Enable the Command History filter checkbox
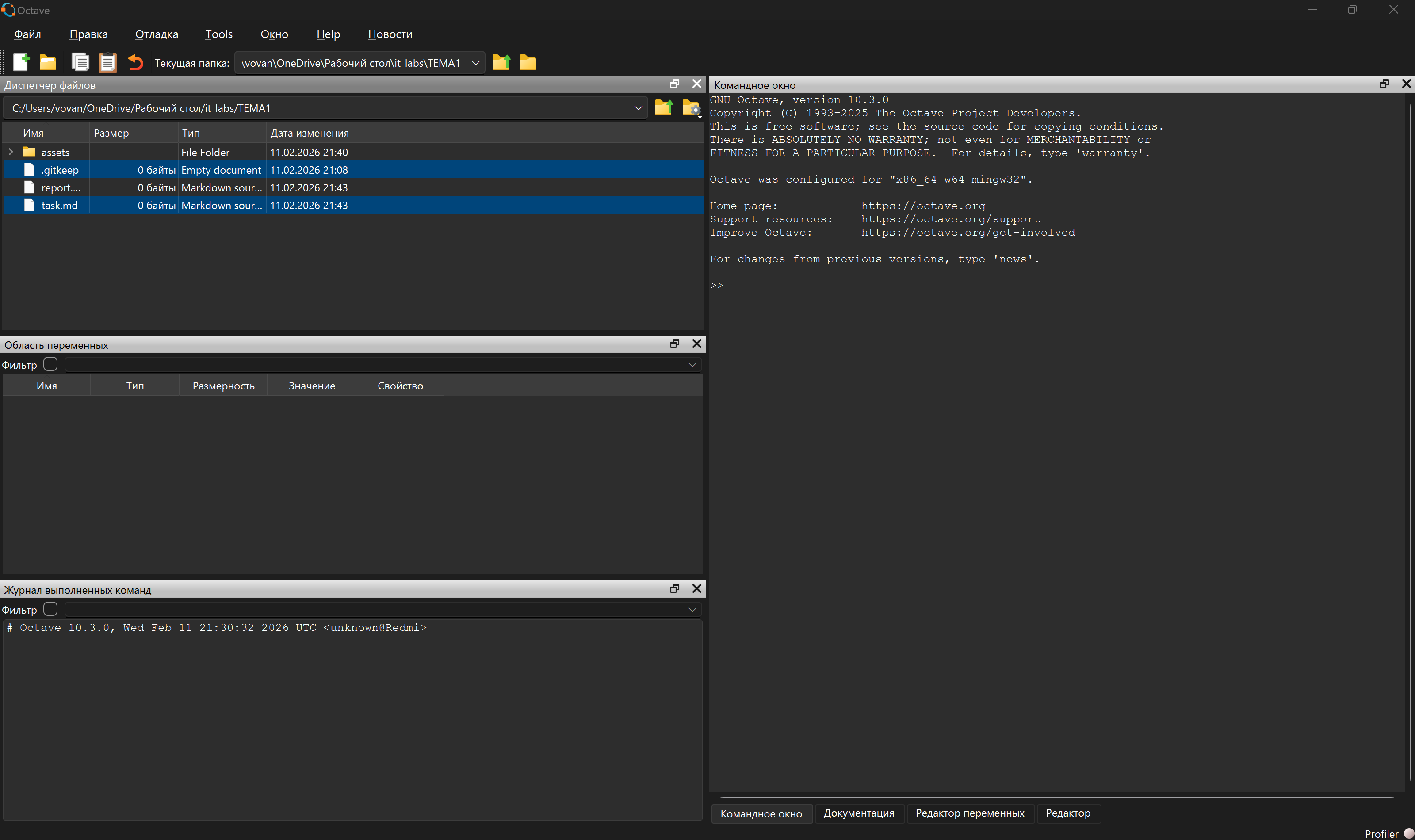Screen dimensions: 1415x840 (50, 609)
